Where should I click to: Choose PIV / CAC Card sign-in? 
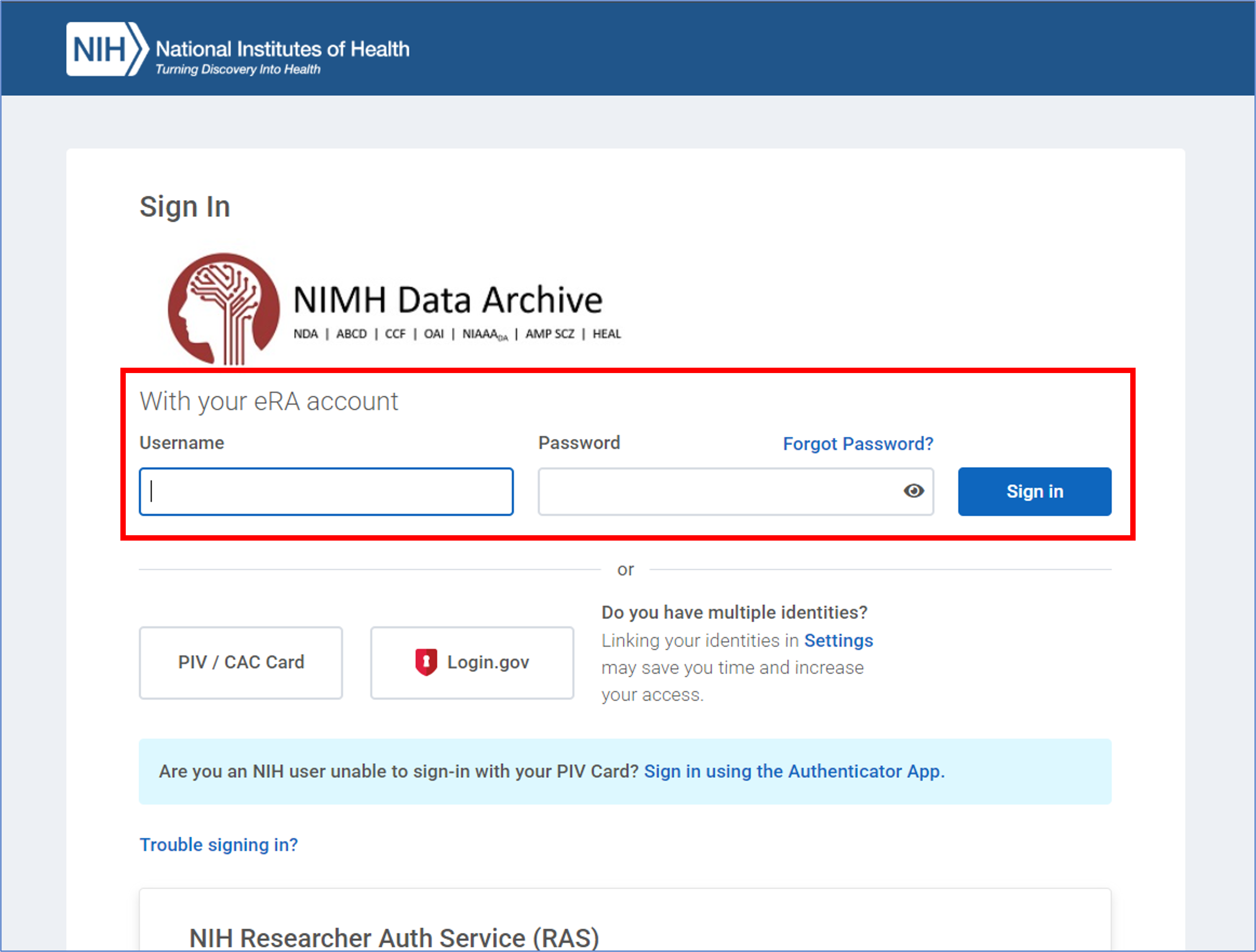coord(241,663)
